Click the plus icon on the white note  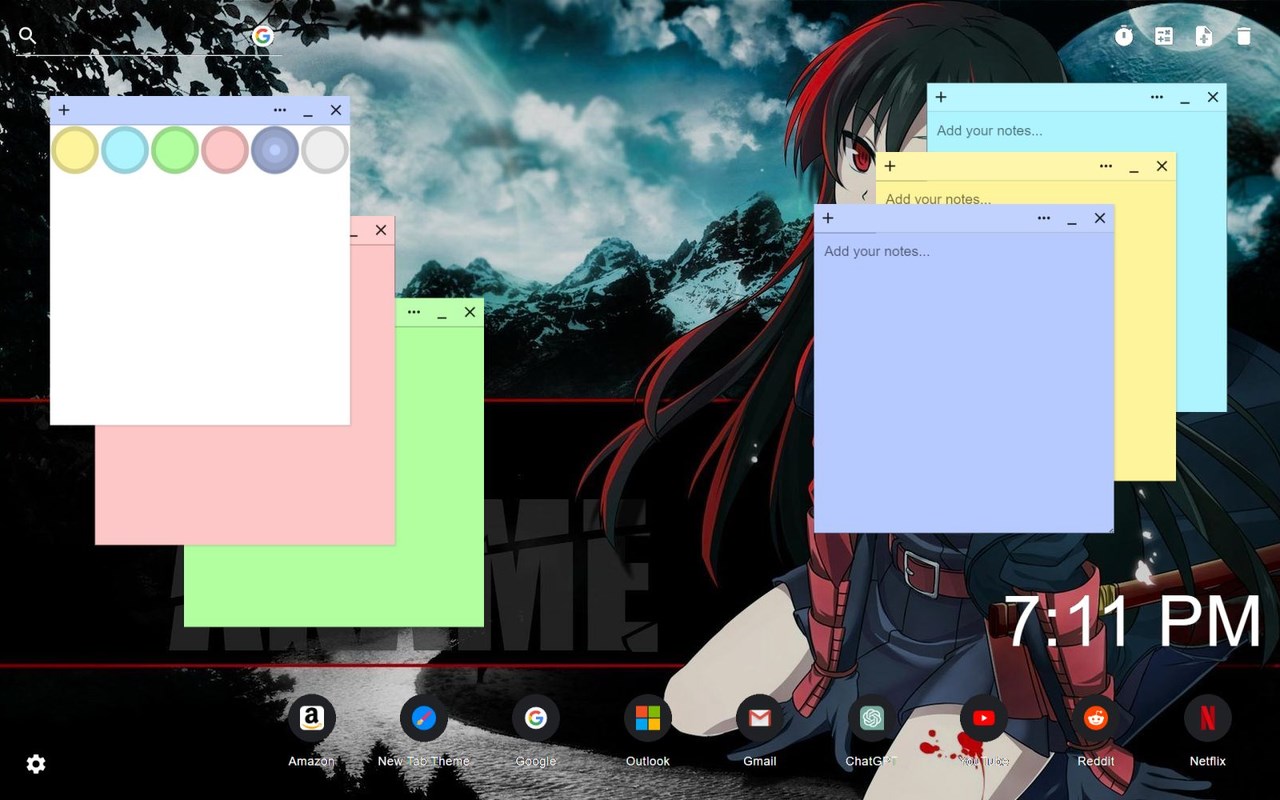click(64, 110)
